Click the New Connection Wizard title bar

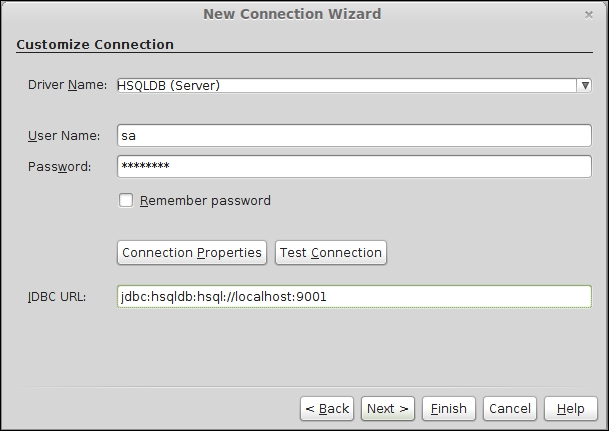click(292, 14)
